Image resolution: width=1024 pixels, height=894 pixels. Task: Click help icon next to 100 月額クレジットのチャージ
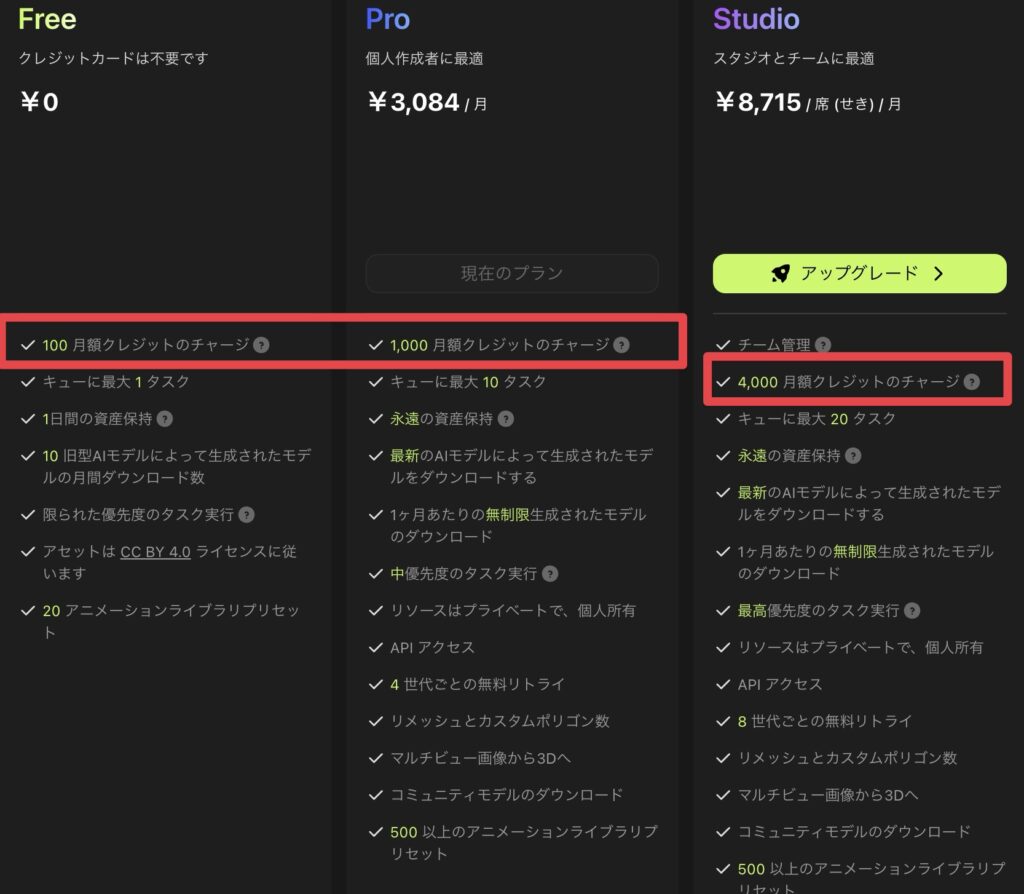261,345
